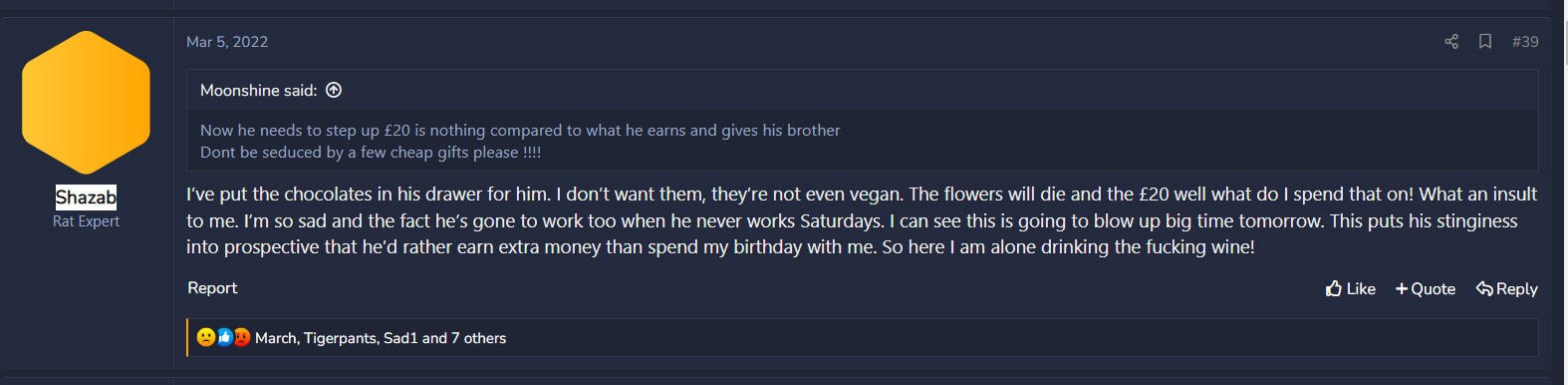Bookmark this post with the bookmark icon
Viewport: 1568px width, 385px height.
pyautogui.click(x=1485, y=41)
